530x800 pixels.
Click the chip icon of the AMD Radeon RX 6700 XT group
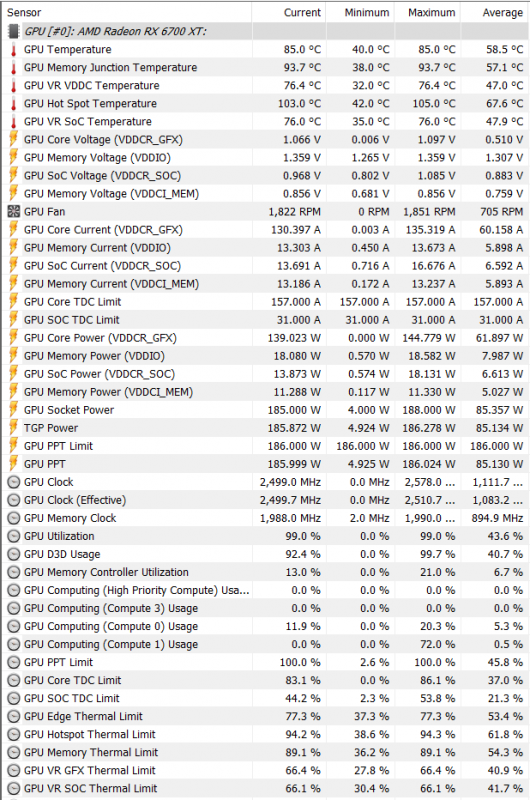14,32
